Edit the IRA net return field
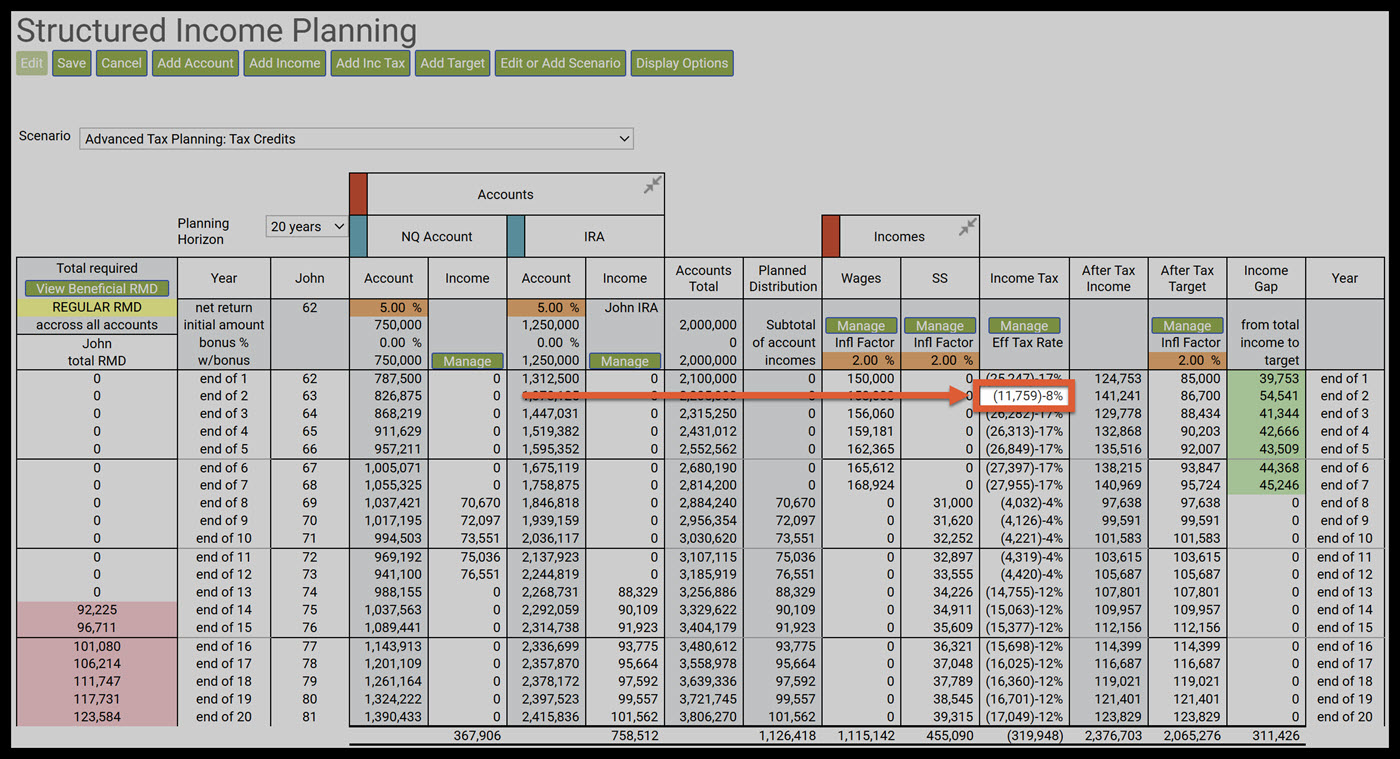Viewport: 1400px width, 759px height. [546, 308]
